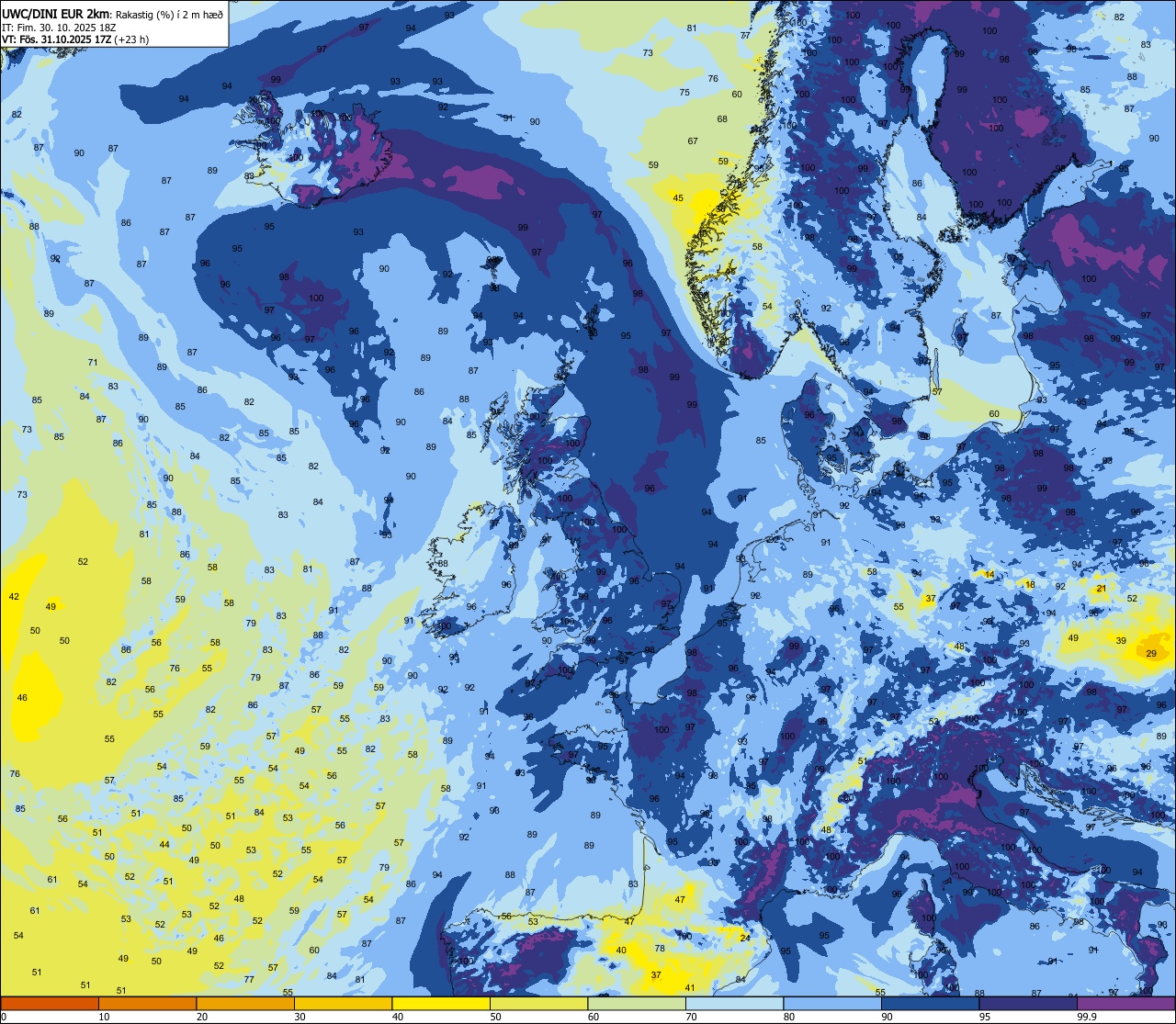1176x1024 pixels.
Task: Click the humidity value '71' in the Atlantic
Action: [x=93, y=362]
